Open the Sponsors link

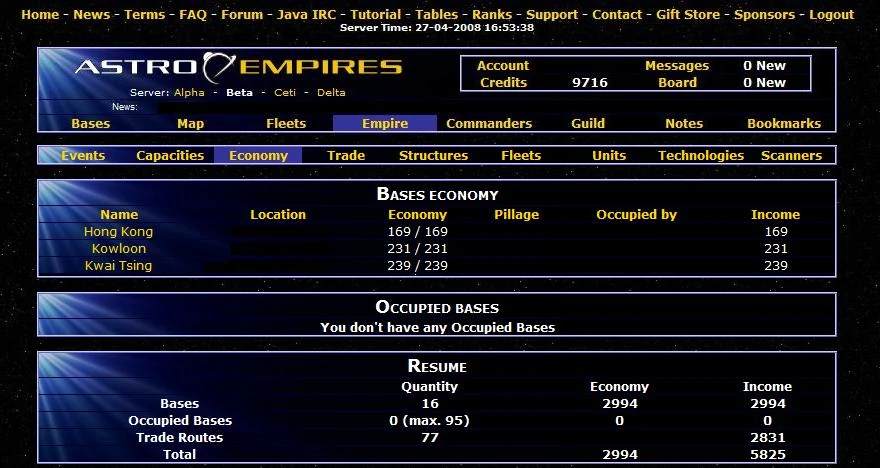click(764, 15)
